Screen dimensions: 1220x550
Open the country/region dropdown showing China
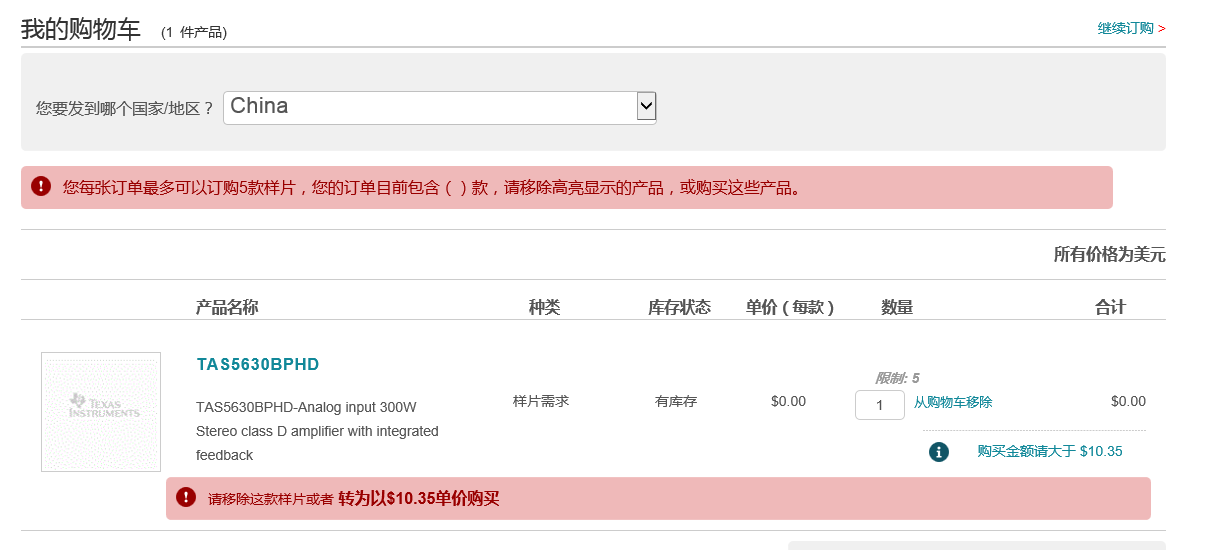pos(440,107)
